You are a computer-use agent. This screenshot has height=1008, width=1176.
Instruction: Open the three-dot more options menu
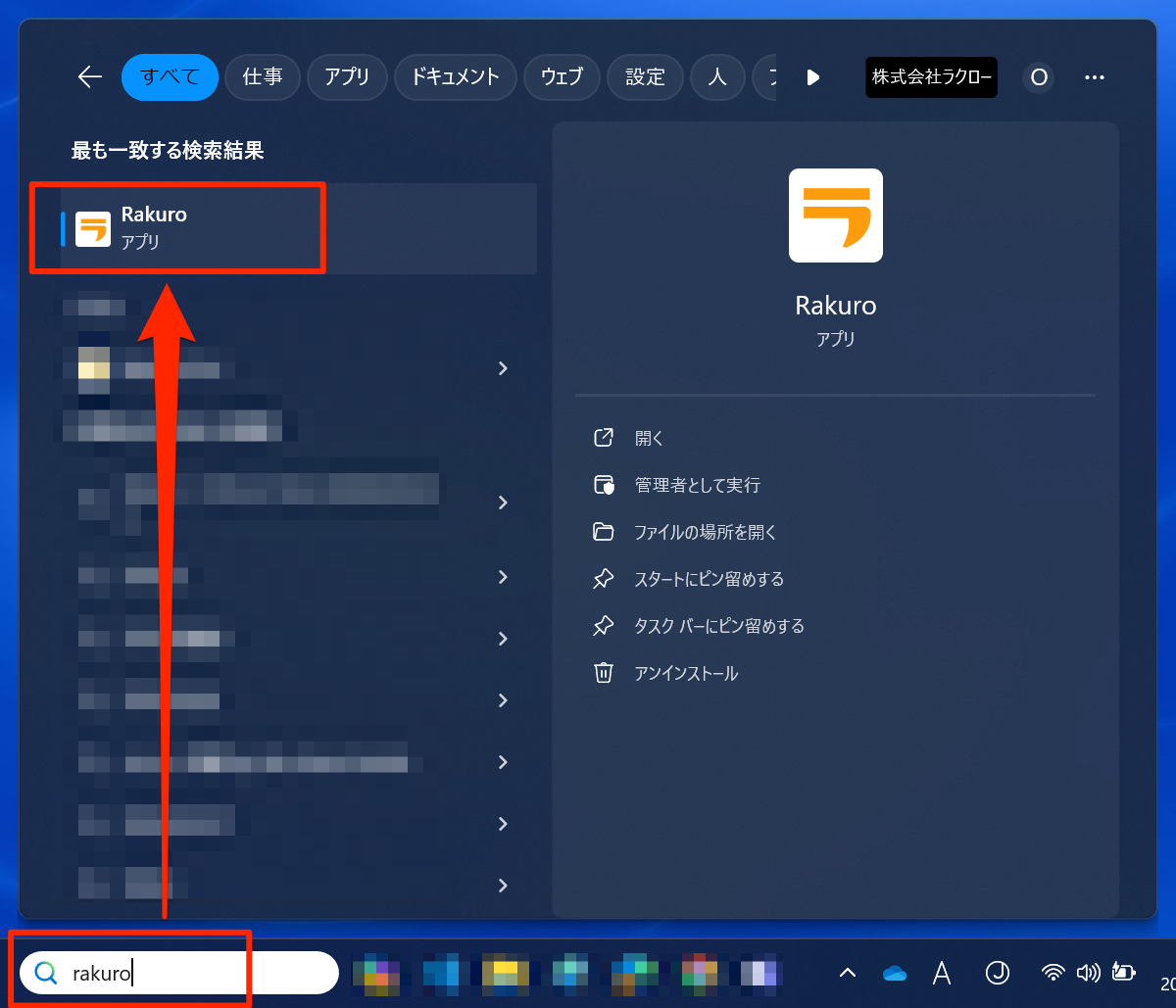pos(1095,77)
